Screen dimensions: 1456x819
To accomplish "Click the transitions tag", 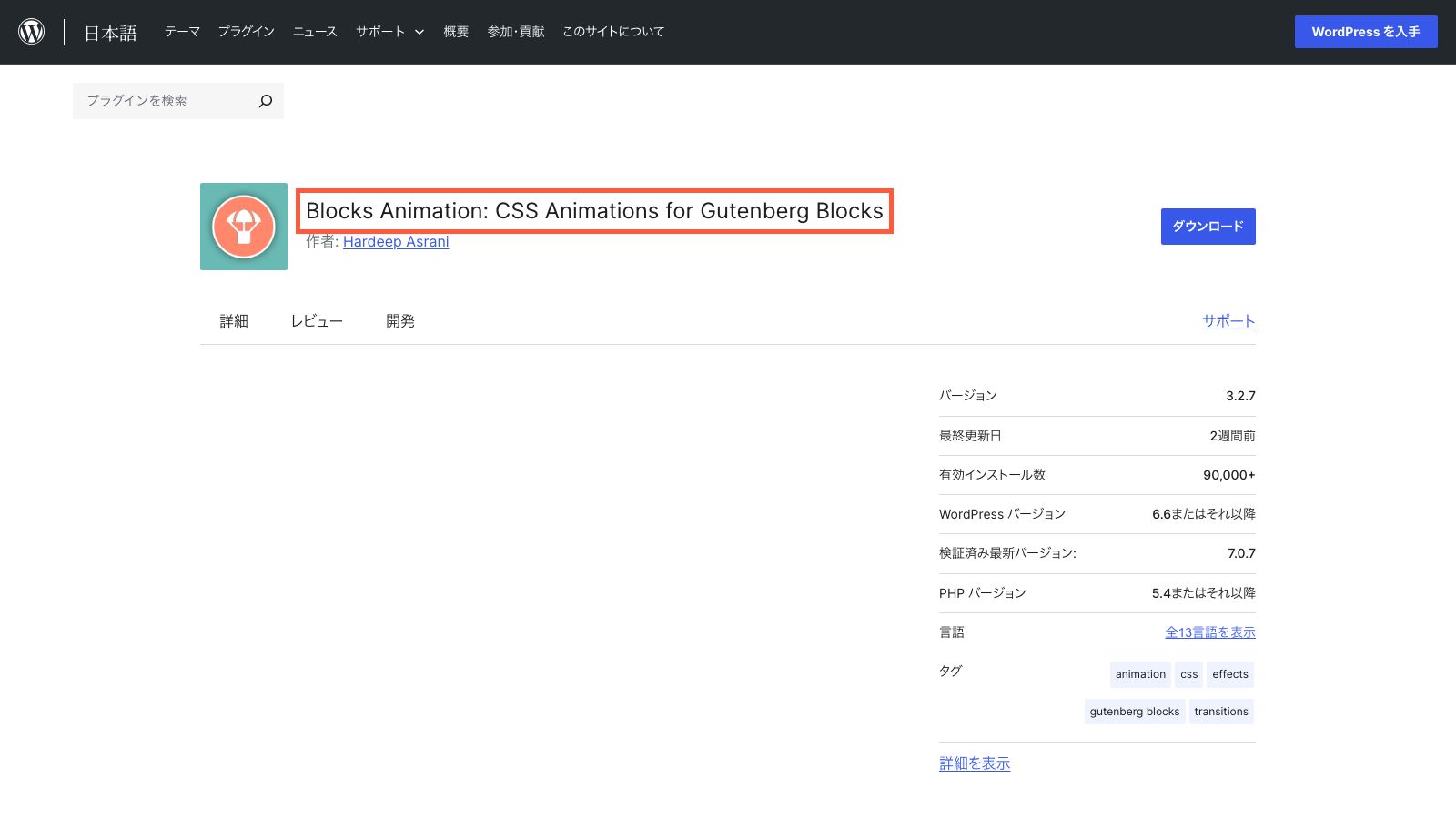I will (x=1221, y=712).
